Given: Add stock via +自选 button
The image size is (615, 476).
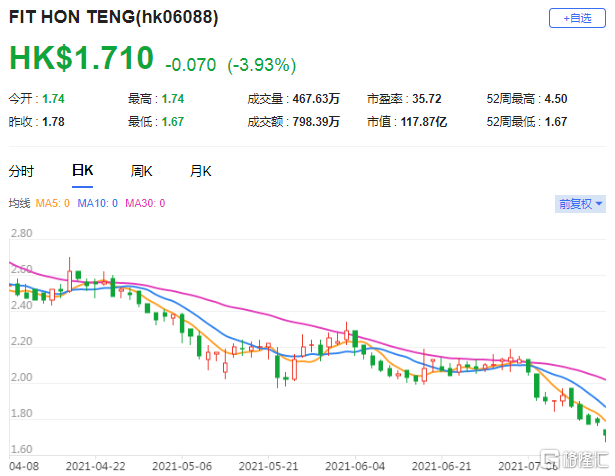Looking at the screenshot, I should pyautogui.click(x=577, y=18).
